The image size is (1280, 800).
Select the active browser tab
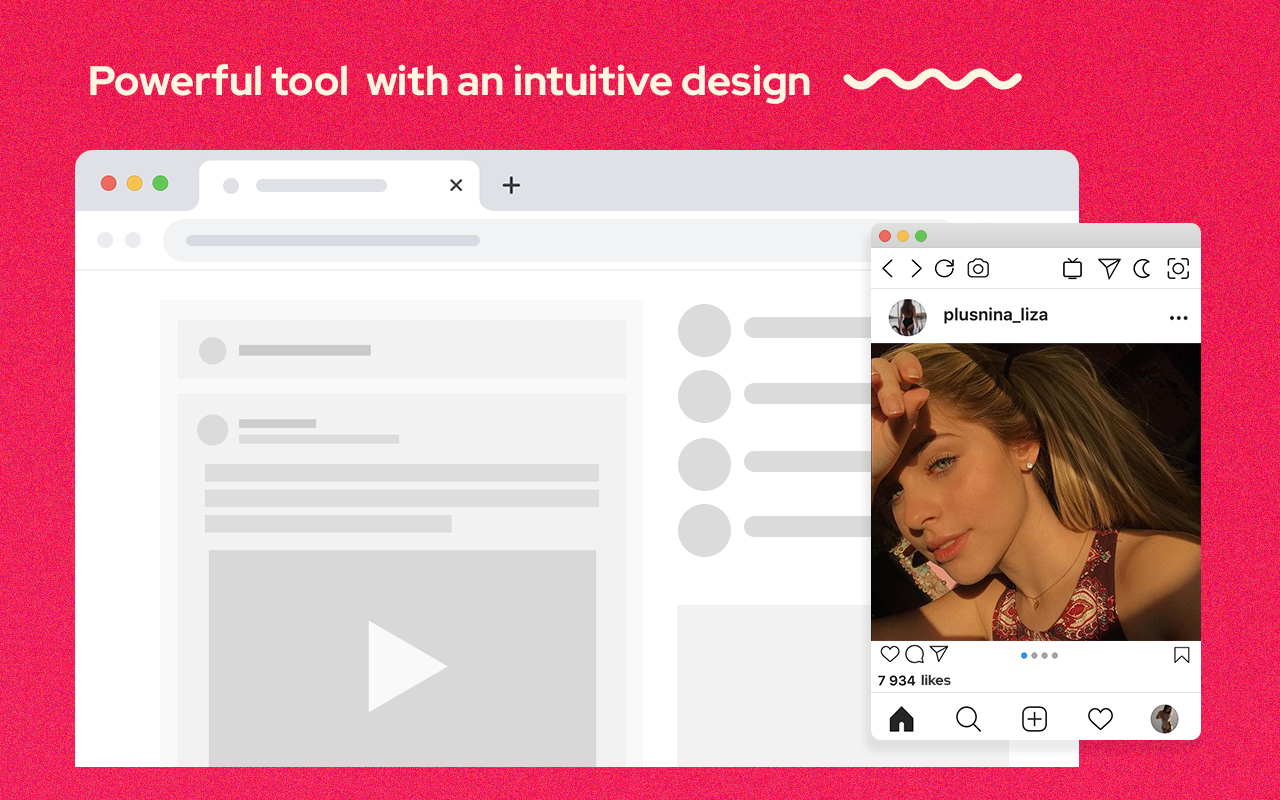[339, 185]
